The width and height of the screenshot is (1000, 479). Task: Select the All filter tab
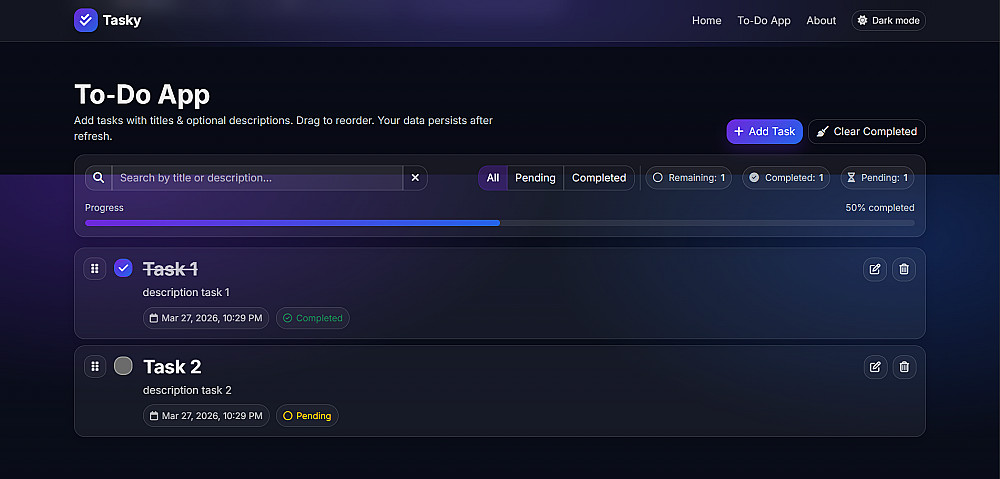pyautogui.click(x=493, y=178)
